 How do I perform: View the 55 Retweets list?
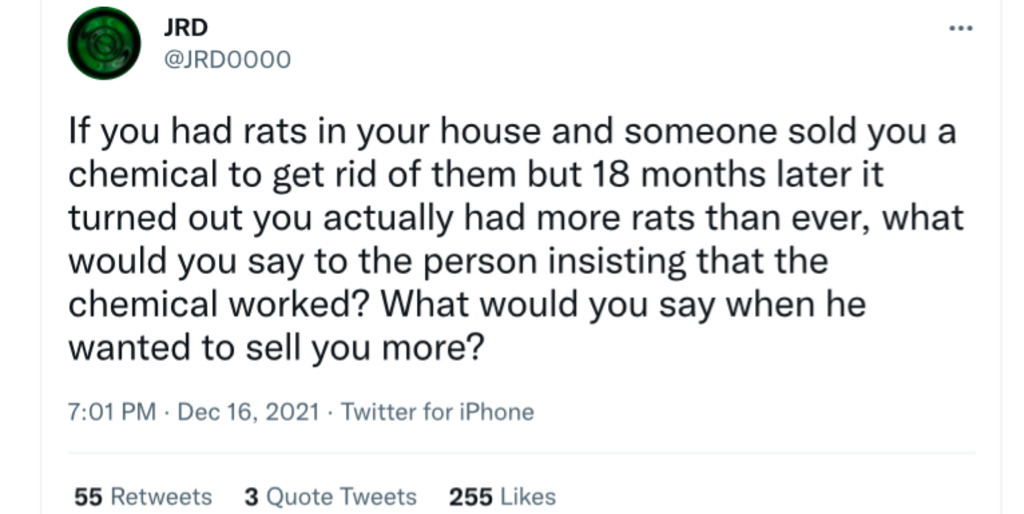click(x=143, y=497)
